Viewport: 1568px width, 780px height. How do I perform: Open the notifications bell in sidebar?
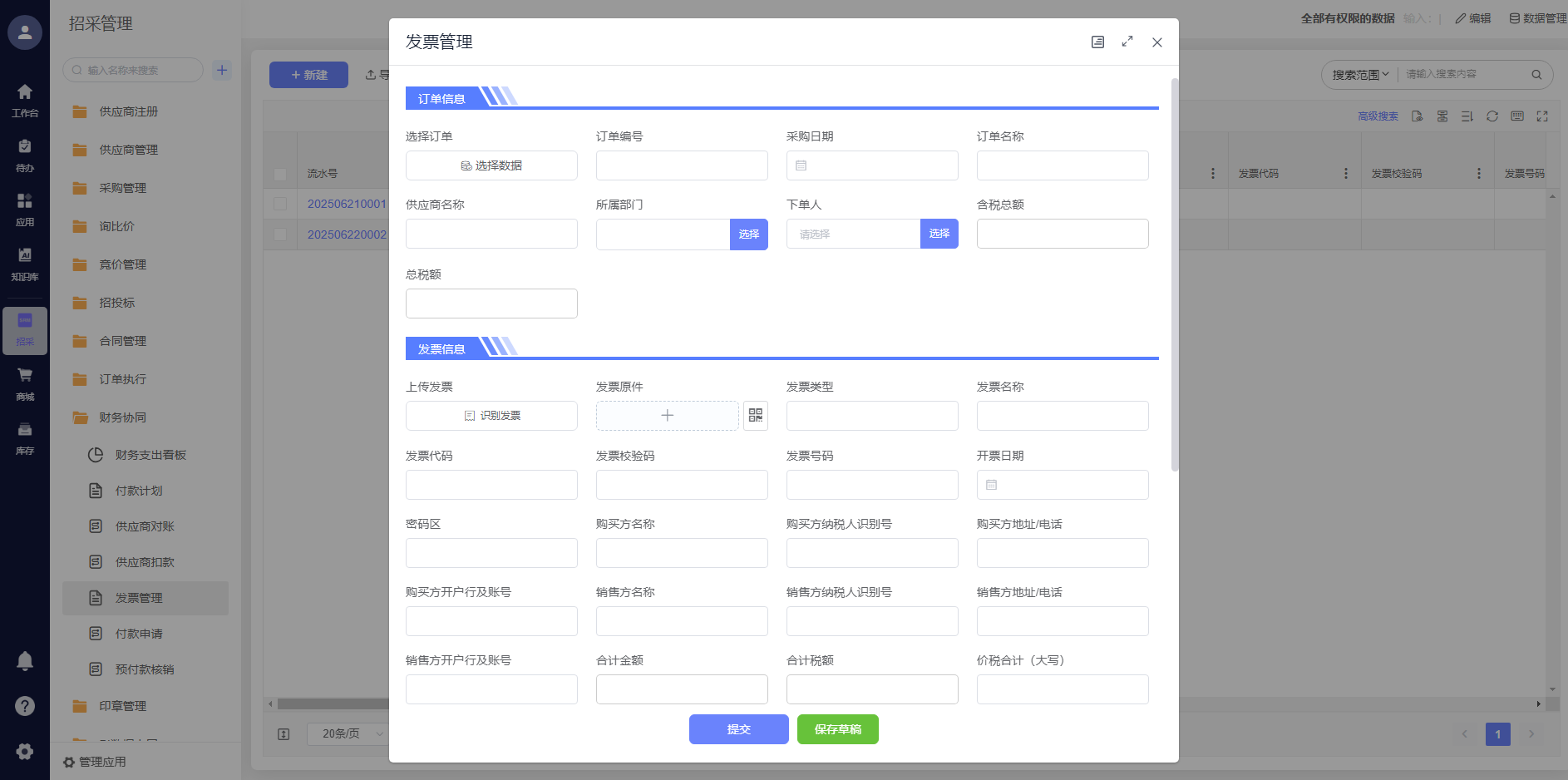click(x=25, y=661)
